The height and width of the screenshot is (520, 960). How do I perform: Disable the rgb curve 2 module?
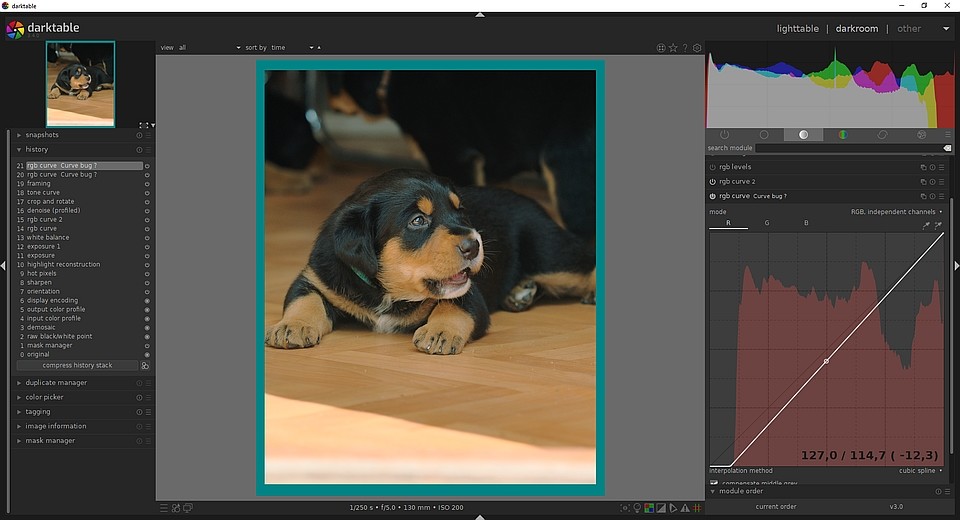[713, 182]
